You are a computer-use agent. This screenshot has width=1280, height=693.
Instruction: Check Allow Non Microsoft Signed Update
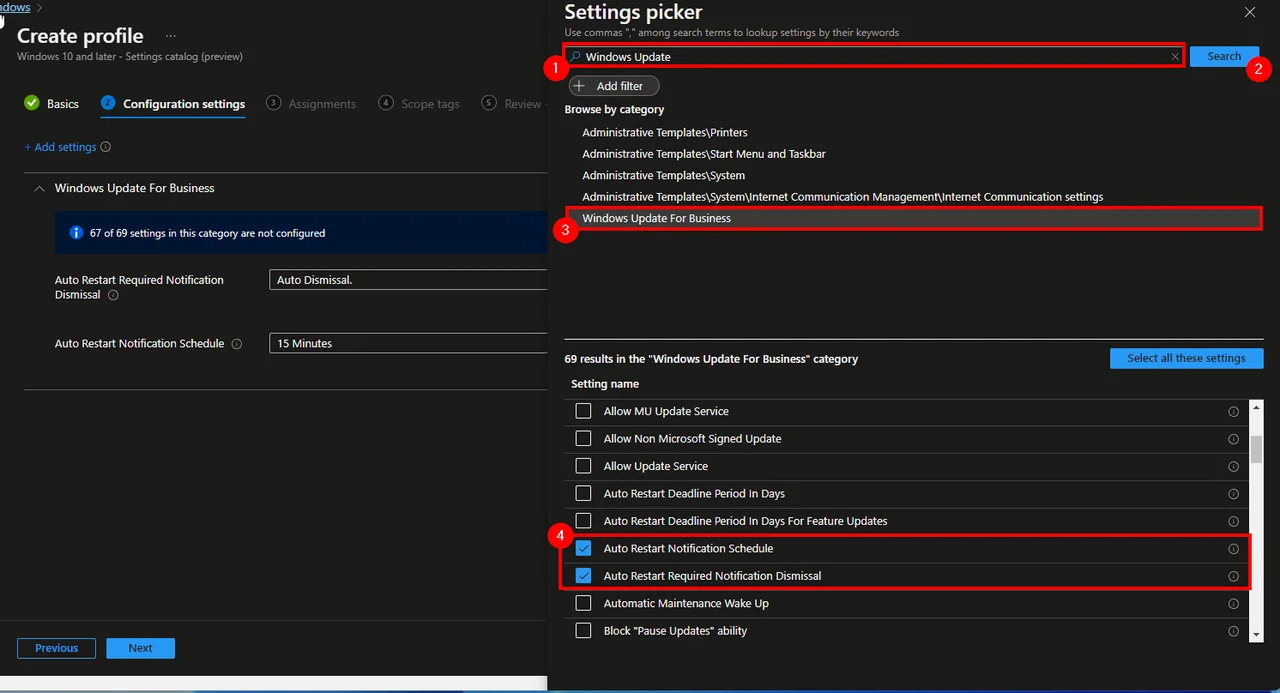[x=583, y=439]
